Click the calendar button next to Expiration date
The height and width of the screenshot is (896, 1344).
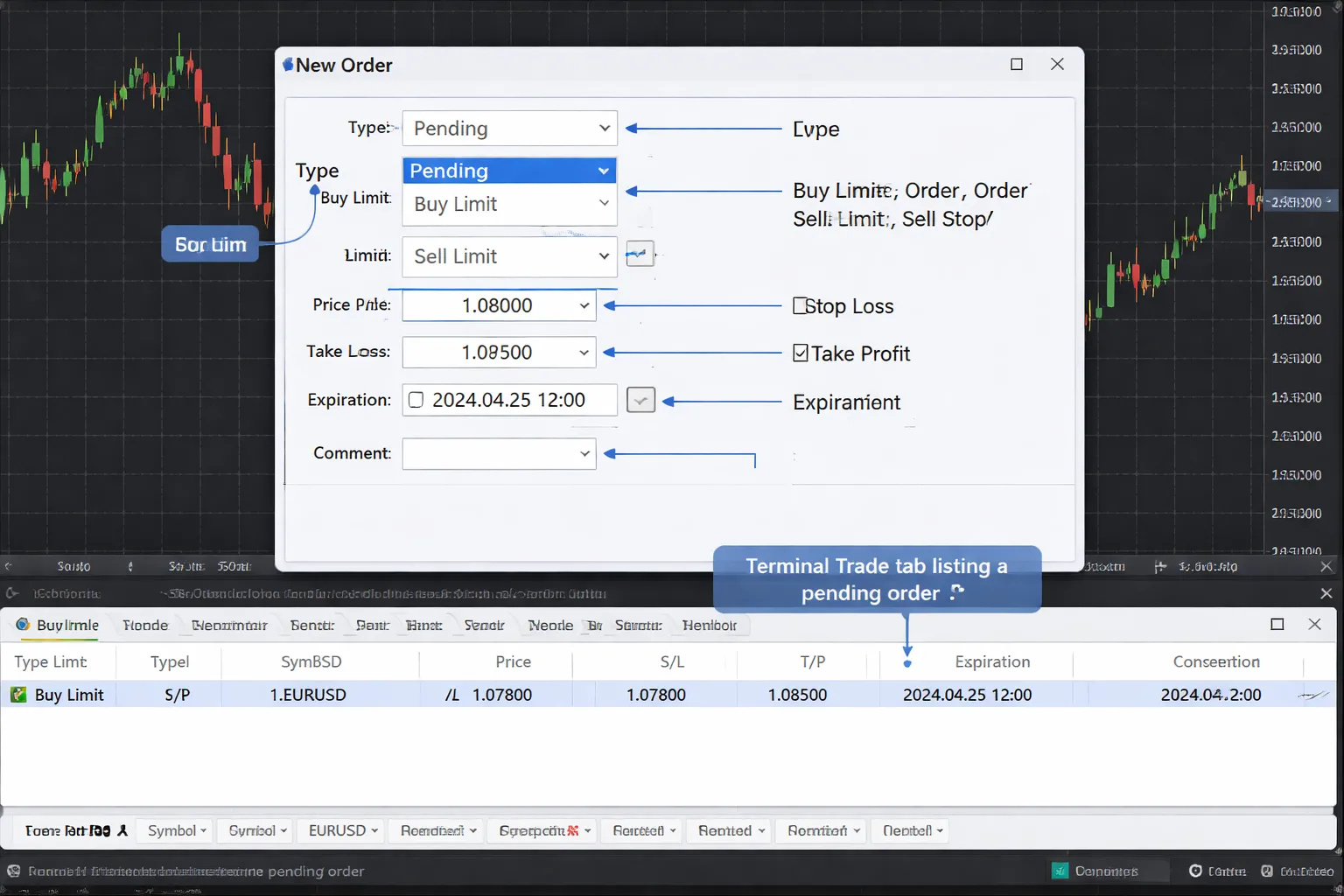pyautogui.click(x=640, y=400)
